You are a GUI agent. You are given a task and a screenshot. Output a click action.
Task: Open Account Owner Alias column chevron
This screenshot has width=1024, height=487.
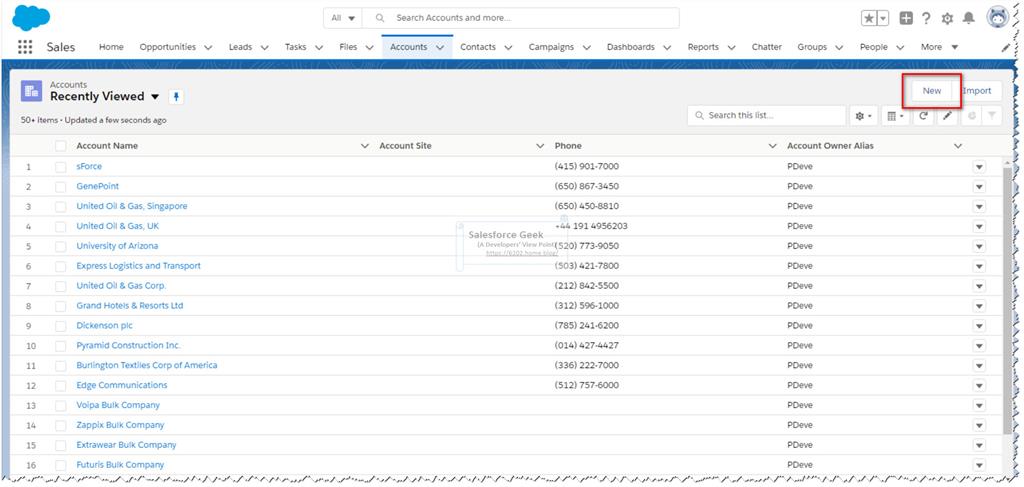pyautogui.click(x=958, y=146)
